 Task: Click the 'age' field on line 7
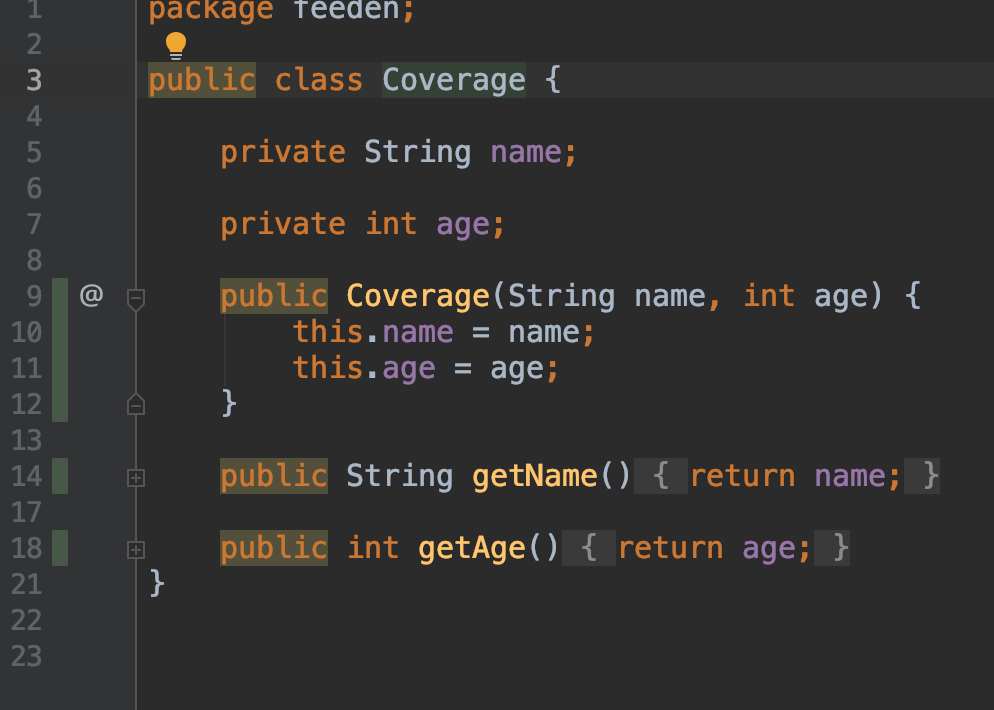(x=463, y=226)
